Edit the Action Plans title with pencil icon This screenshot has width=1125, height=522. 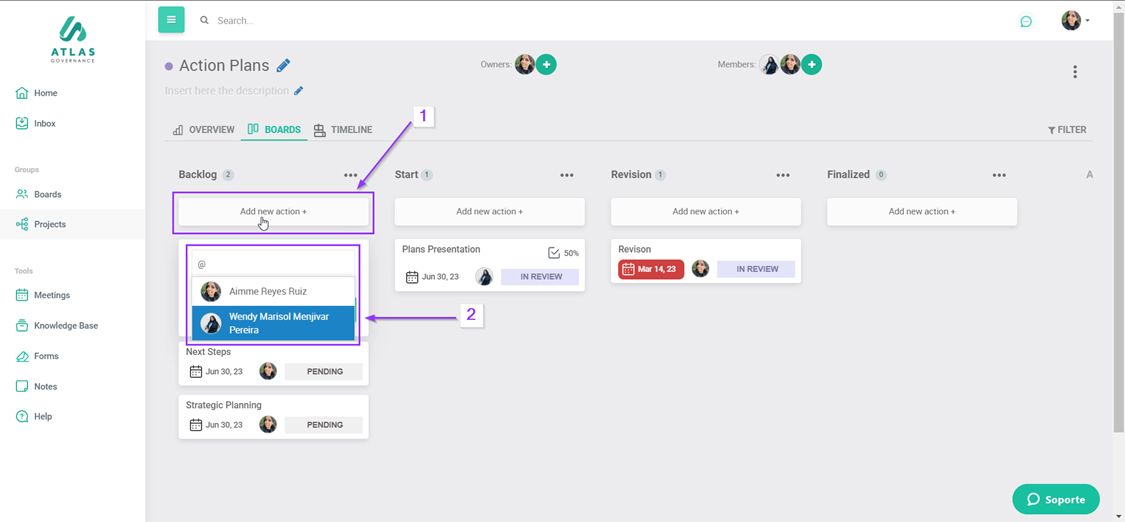point(284,66)
